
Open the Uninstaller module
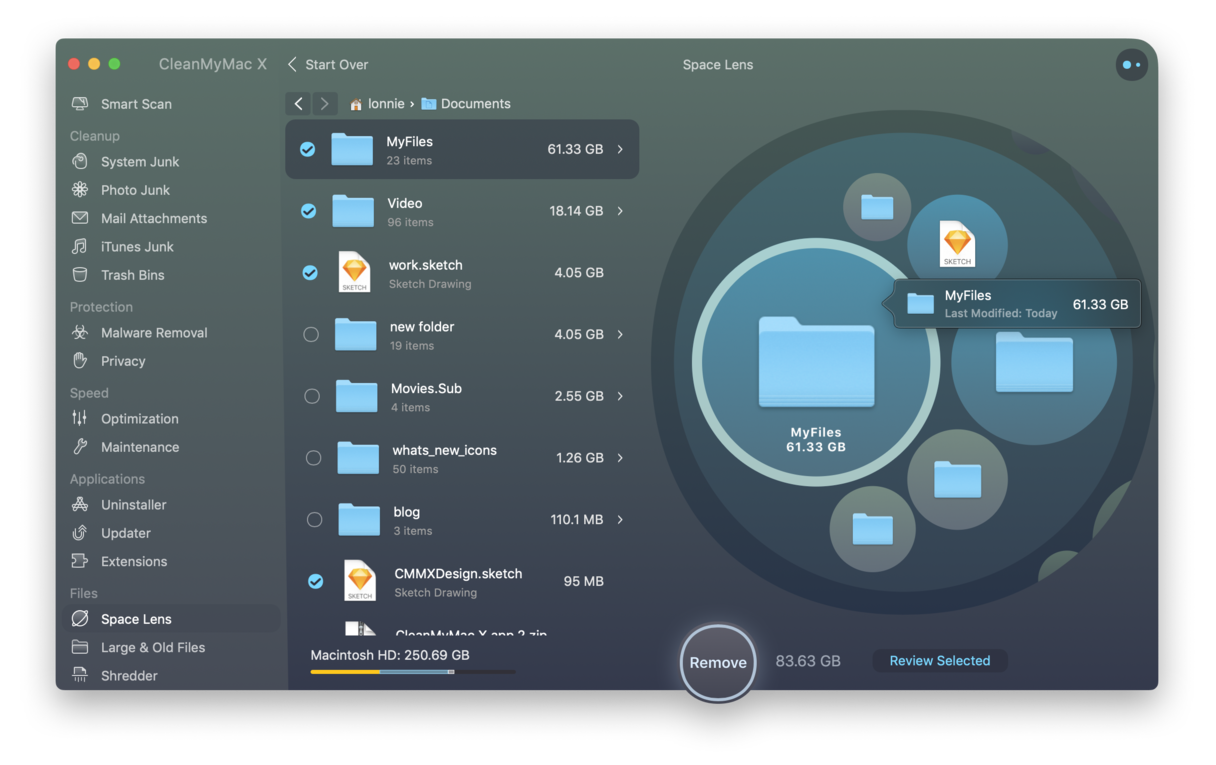(x=133, y=504)
